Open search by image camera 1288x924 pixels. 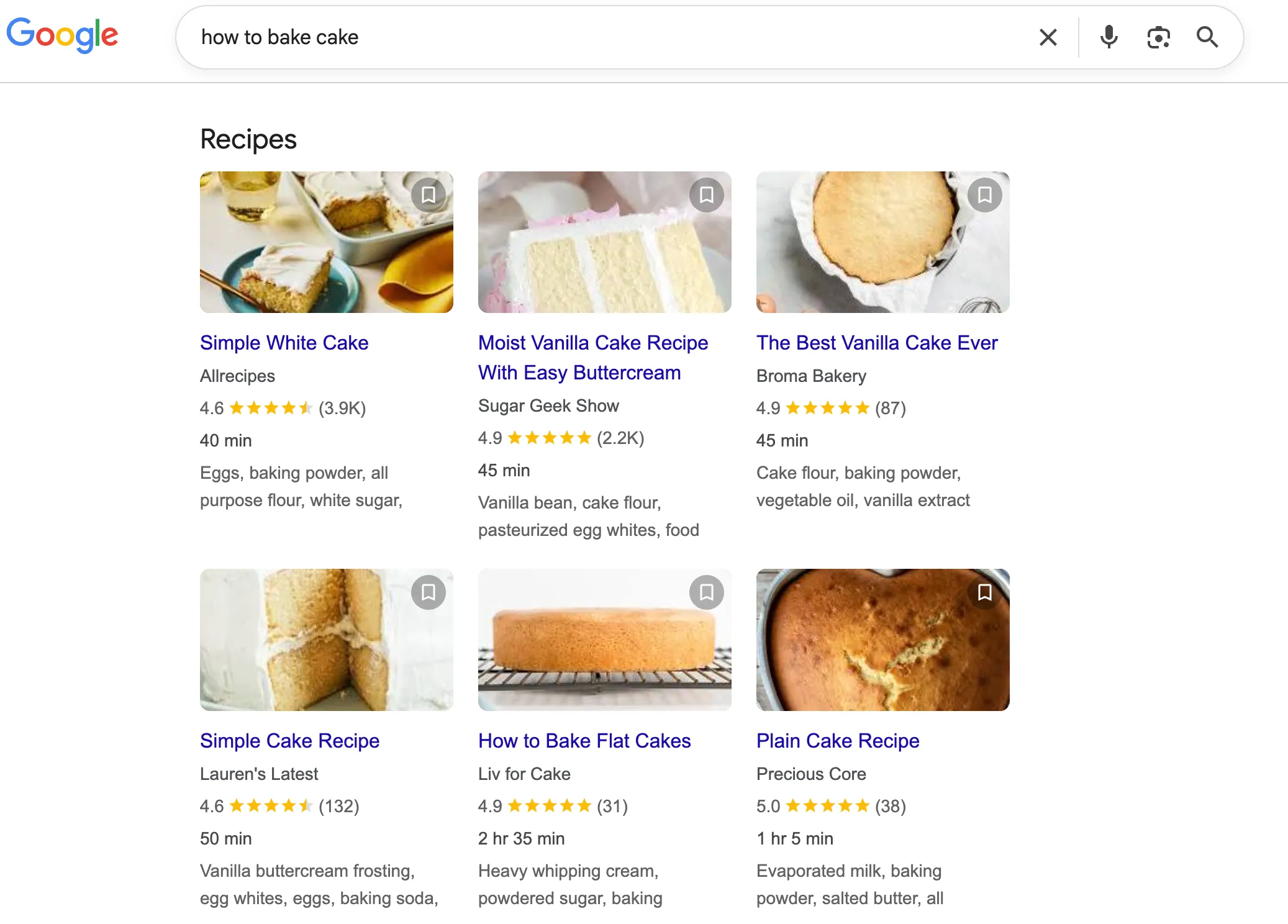pyautogui.click(x=1158, y=37)
